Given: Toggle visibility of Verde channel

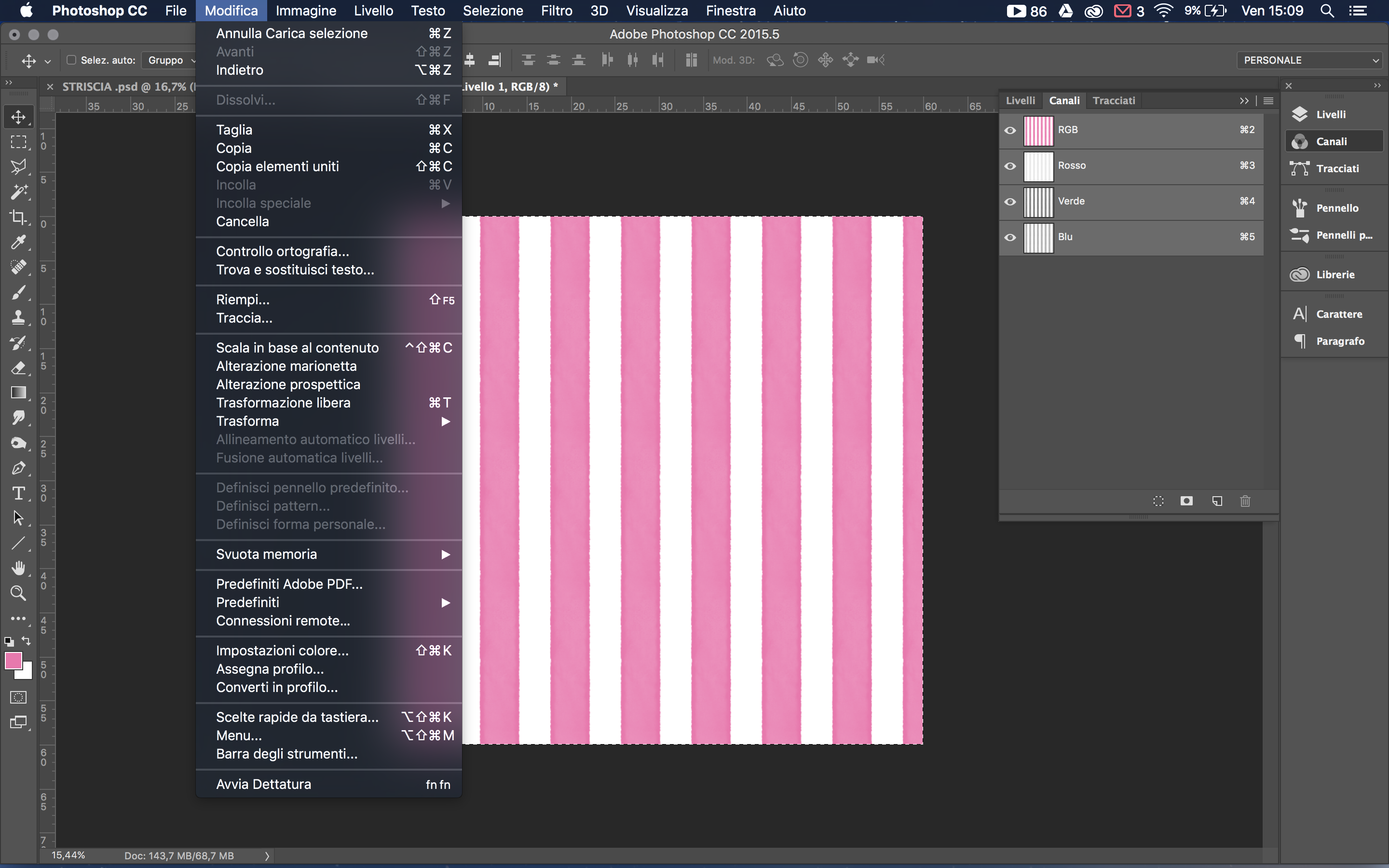Looking at the screenshot, I should [x=1011, y=201].
